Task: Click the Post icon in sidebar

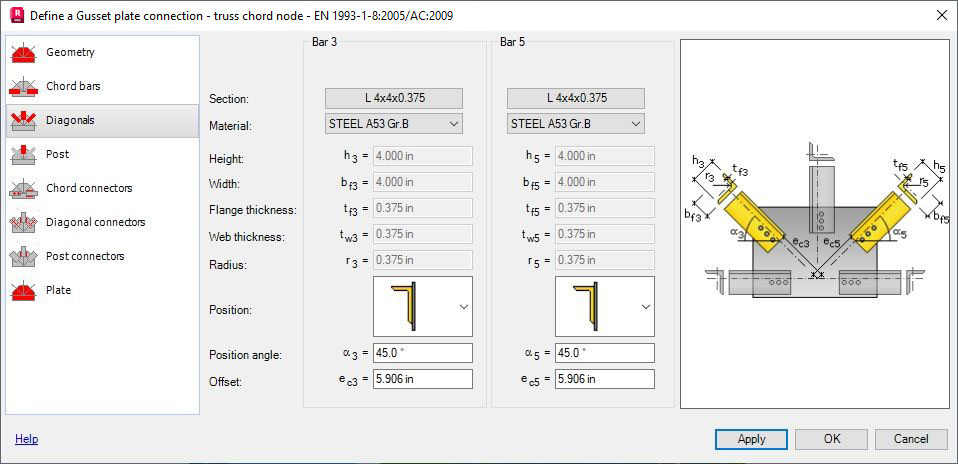Action: [x=24, y=155]
